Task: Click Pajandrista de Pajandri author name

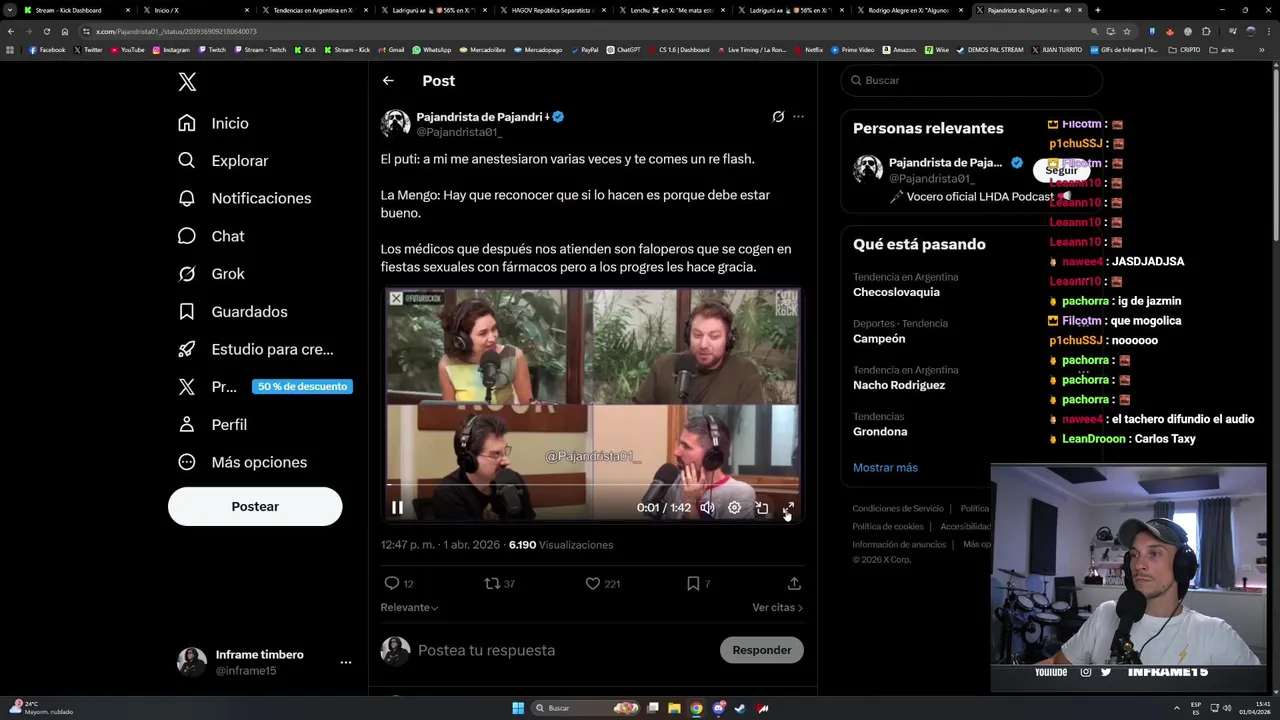Action: 483,117
